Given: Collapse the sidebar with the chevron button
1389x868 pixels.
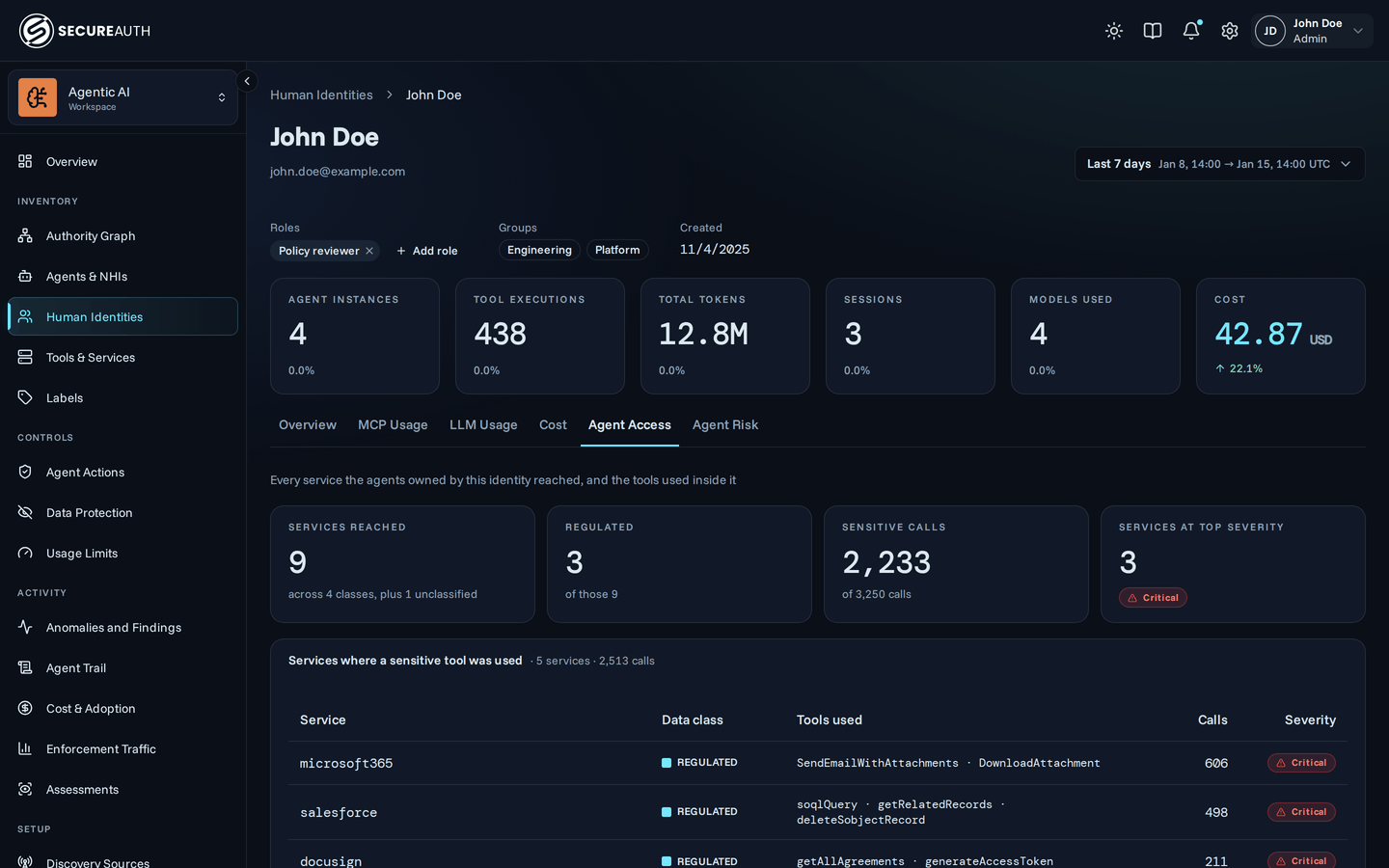Looking at the screenshot, I should point(247,81).
